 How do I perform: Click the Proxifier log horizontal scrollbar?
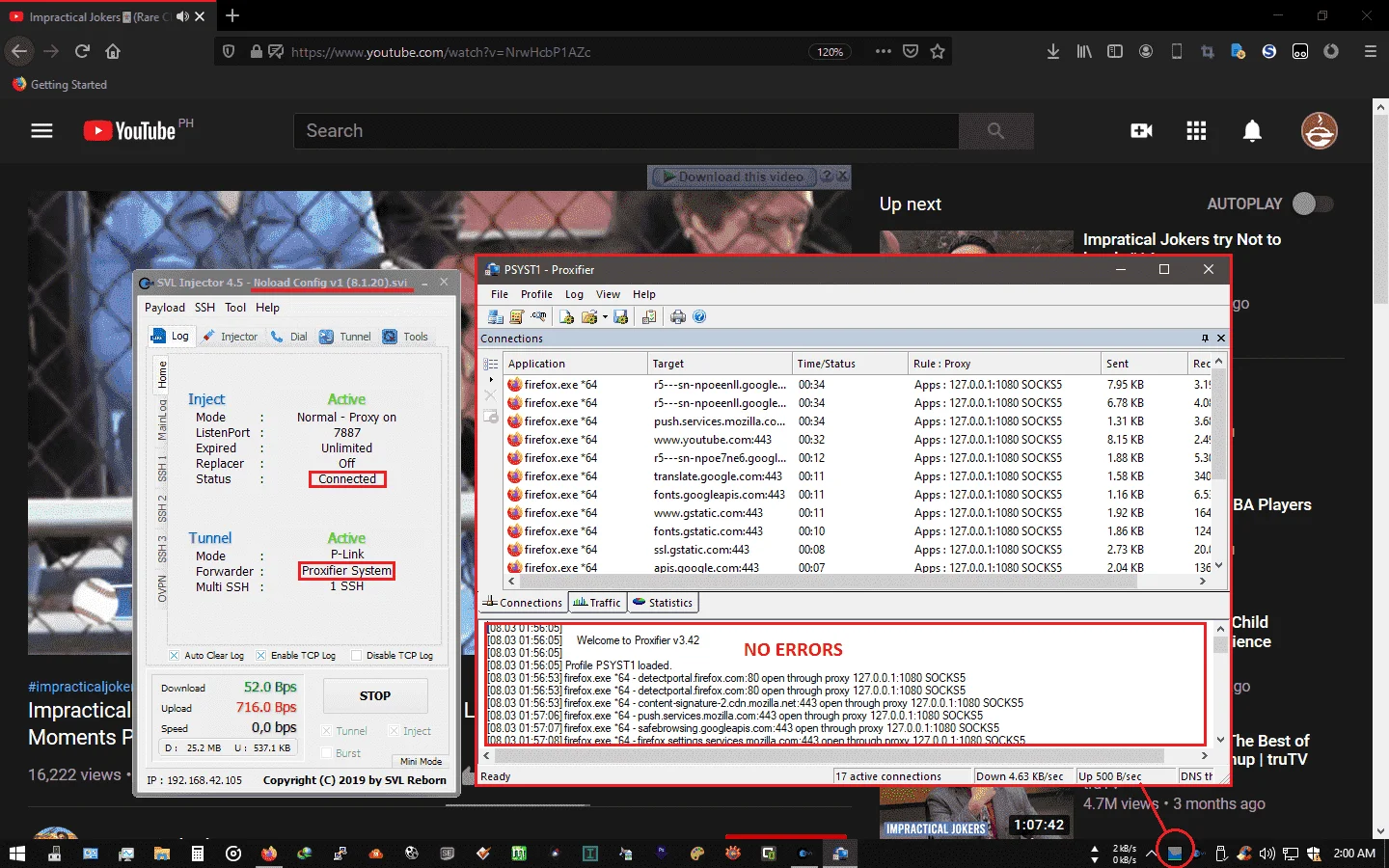(x=843, y=756)
